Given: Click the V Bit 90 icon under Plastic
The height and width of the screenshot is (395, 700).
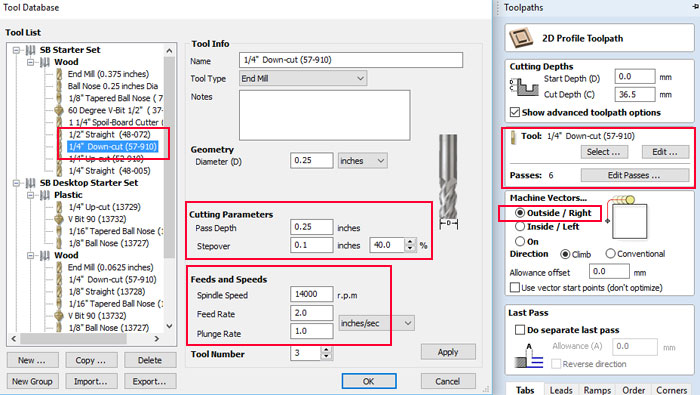Looking at the screenshot, I should point(59,219).
